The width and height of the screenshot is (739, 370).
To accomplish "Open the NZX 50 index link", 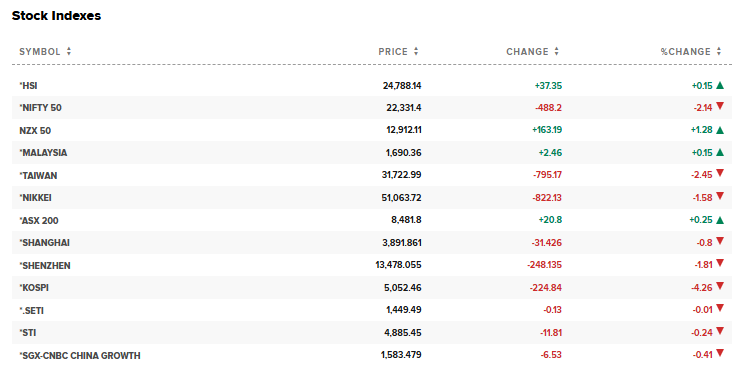I will pyautogui.click(x=35, y=131).
